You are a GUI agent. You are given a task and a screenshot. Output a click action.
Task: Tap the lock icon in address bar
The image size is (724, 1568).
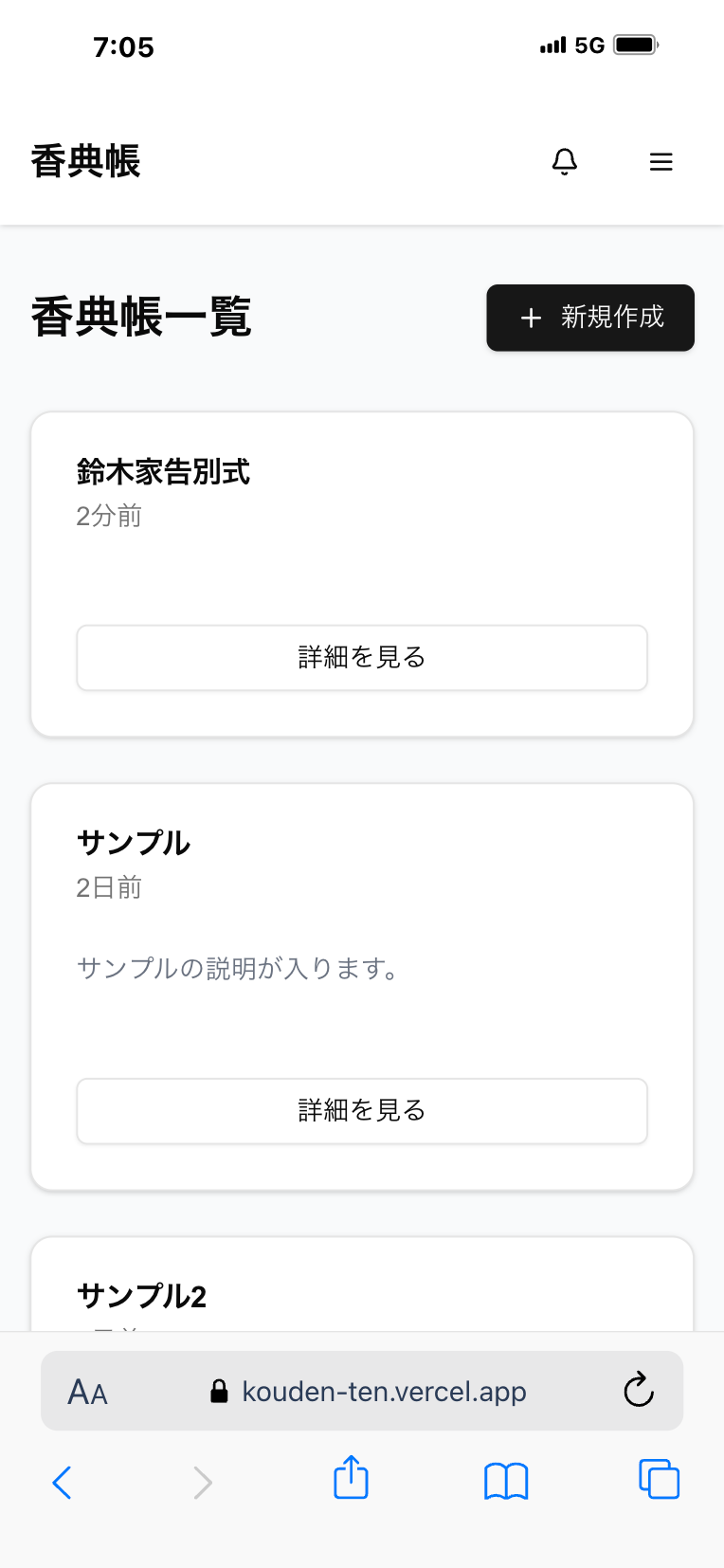pos(219,1392)
